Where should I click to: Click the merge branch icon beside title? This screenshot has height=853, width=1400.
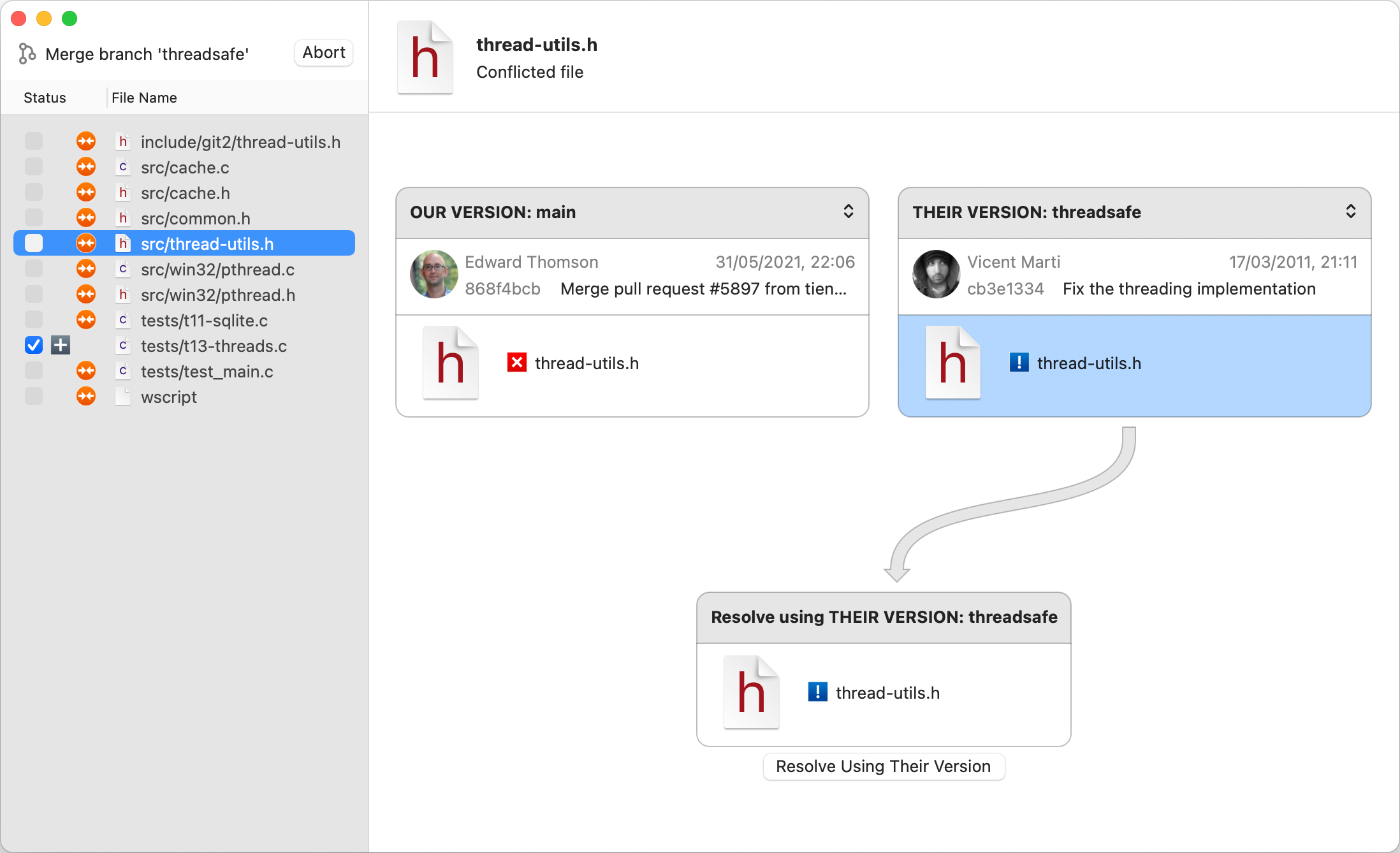click(27, 54)
